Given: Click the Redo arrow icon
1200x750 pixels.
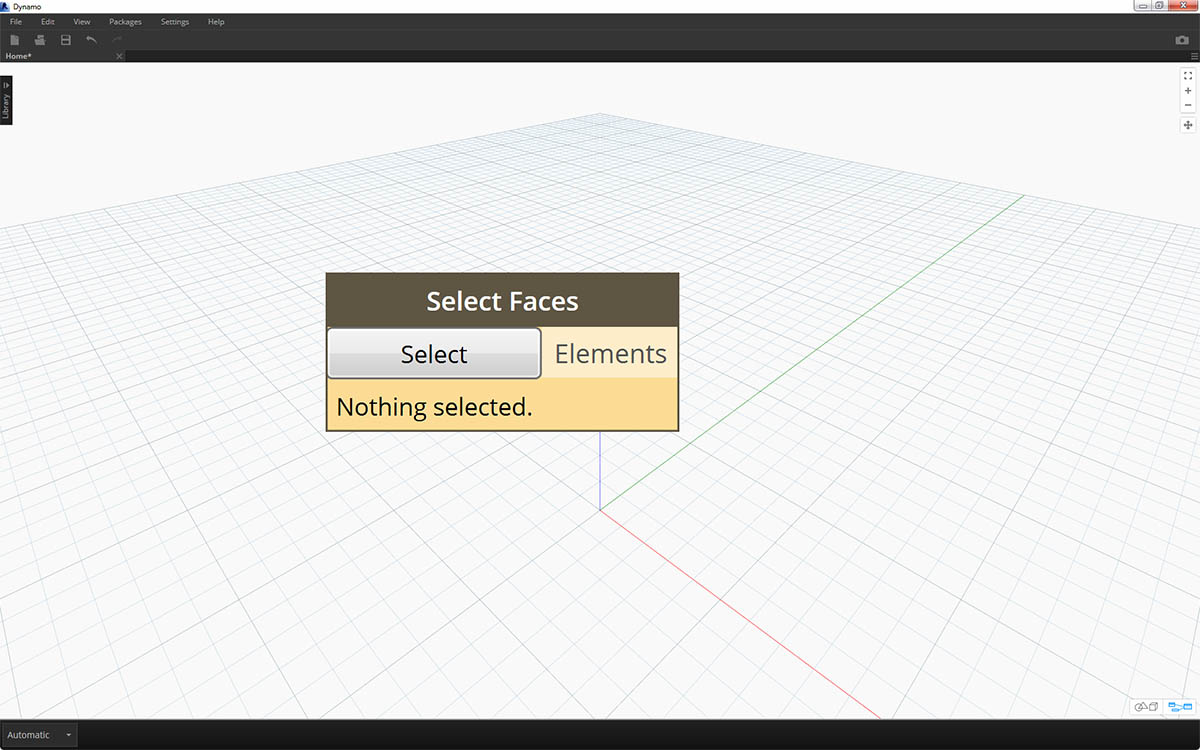Looking at the screenshot, I should pyautogui.click(x=117, y=40).
